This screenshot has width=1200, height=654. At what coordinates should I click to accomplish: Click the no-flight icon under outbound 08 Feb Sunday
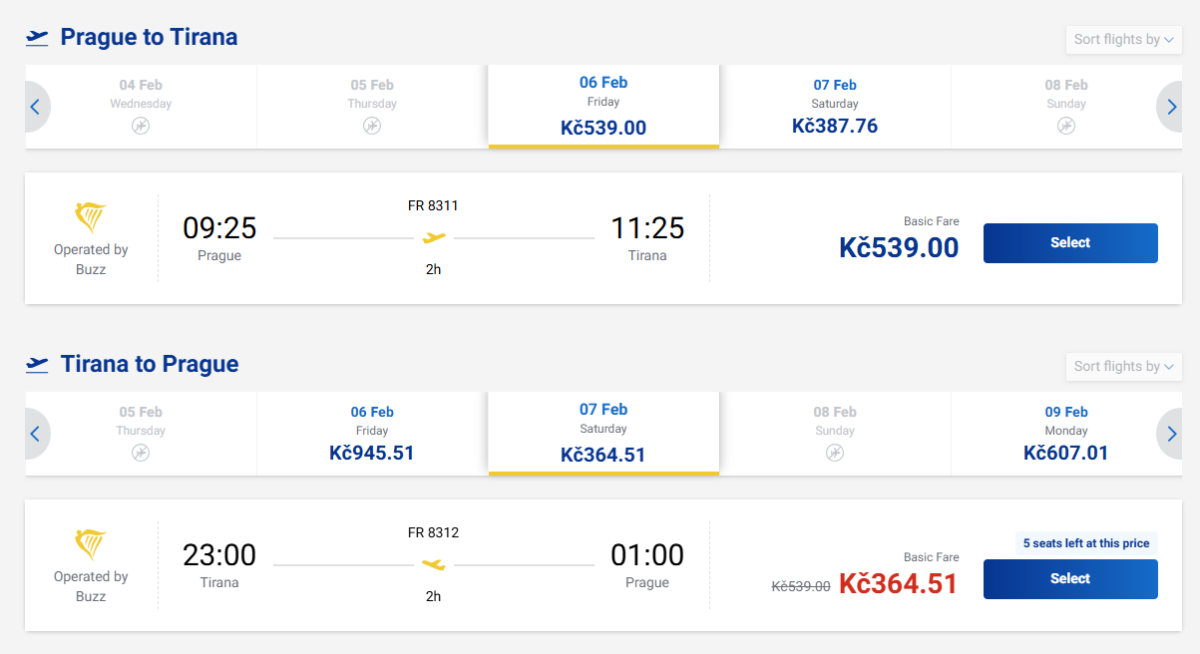(x=1066, y=126)
